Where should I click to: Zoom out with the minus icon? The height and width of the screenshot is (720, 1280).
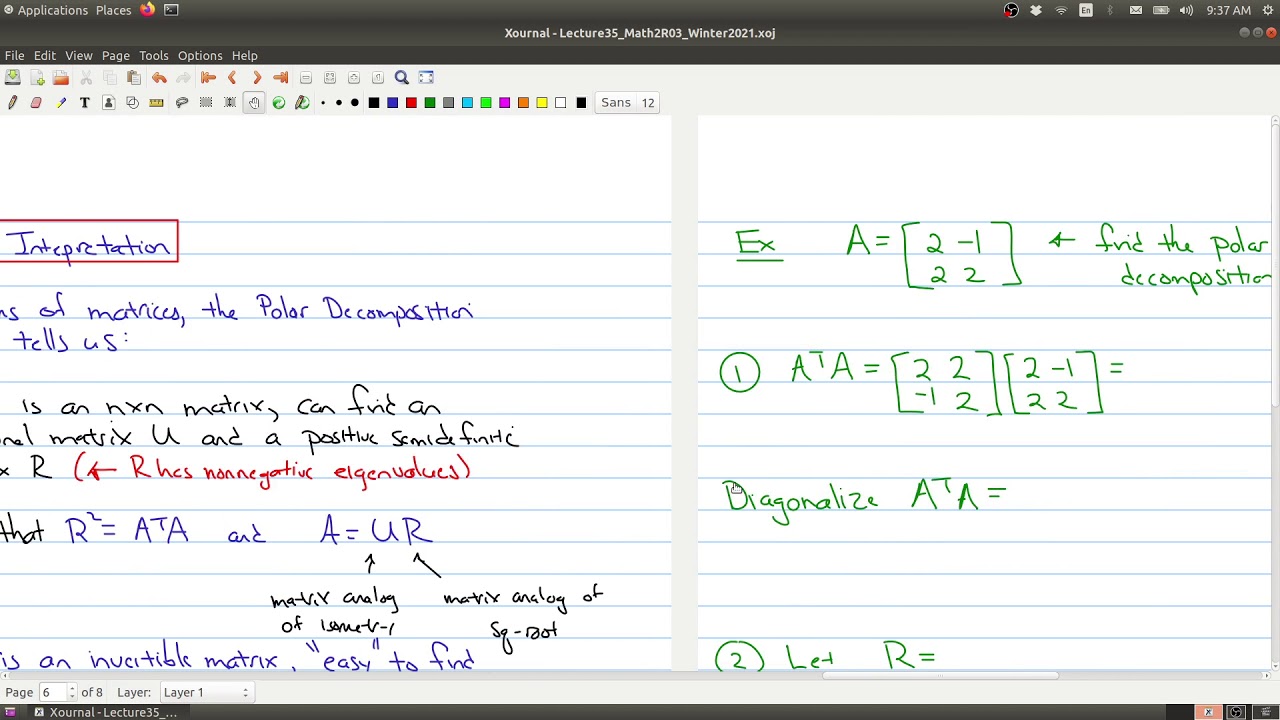pos(305,78)
